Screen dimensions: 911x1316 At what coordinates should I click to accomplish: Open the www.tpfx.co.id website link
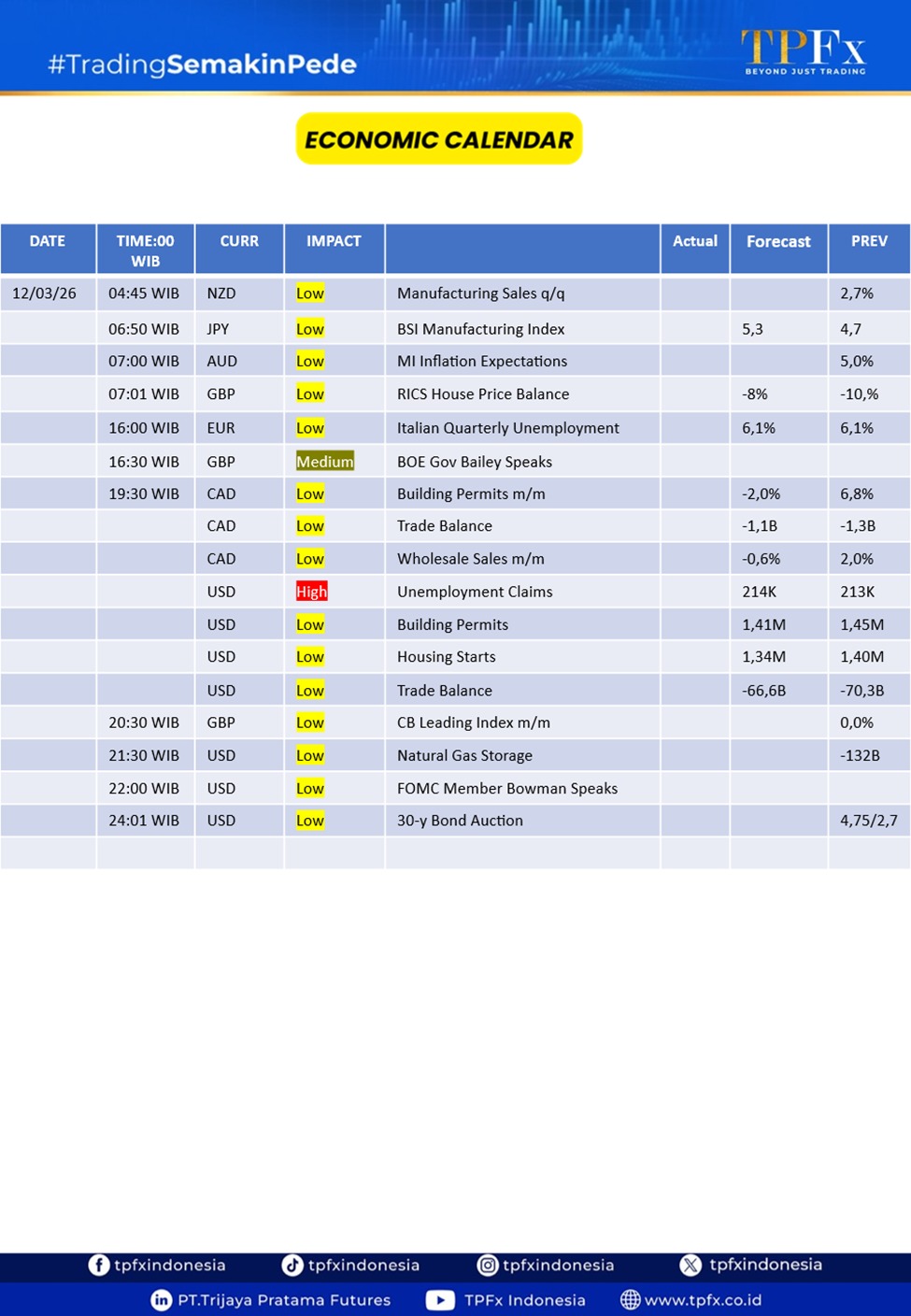point(703,1300)
